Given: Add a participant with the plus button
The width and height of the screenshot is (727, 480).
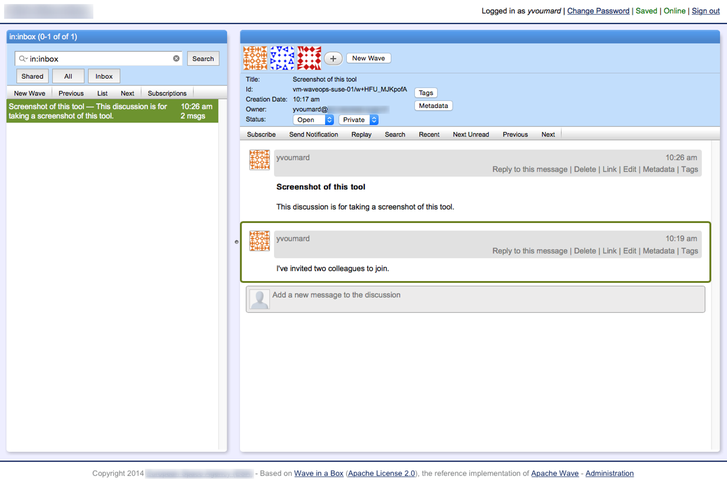Looking at the screenshot, I should pos(333,59).
